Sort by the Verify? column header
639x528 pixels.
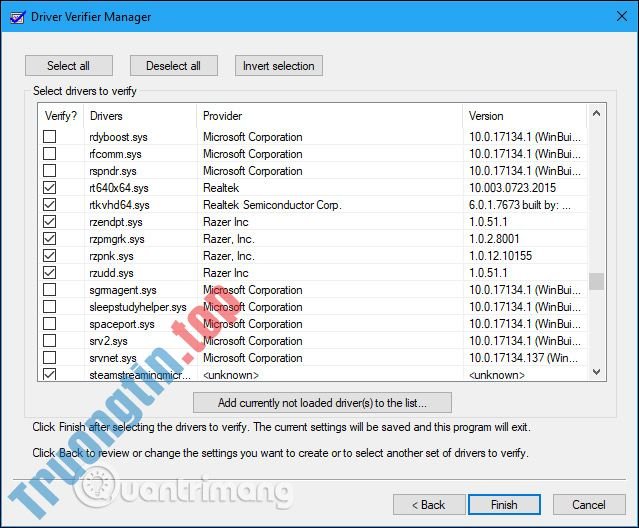(x=61, y=116)
